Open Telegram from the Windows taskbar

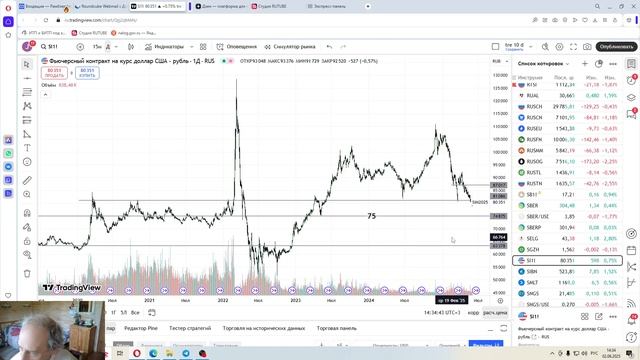[x=186, y=353]
